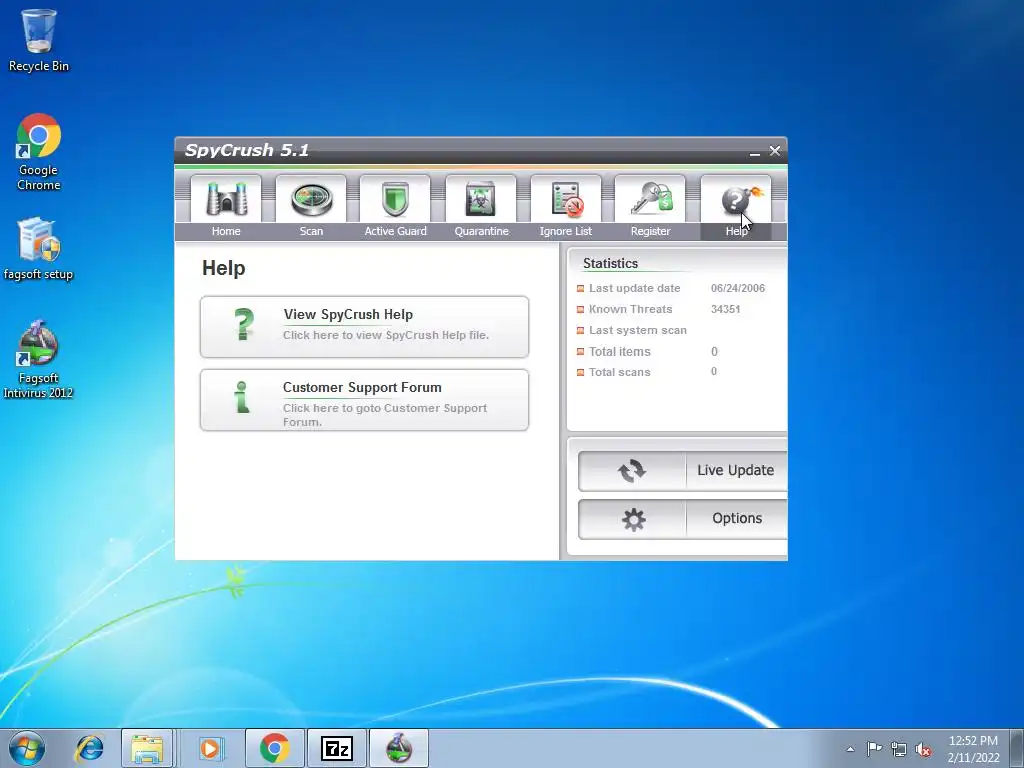Click the Known Threats value 34351
This screenshot has width=1024, height=768.
pos(726,309)
